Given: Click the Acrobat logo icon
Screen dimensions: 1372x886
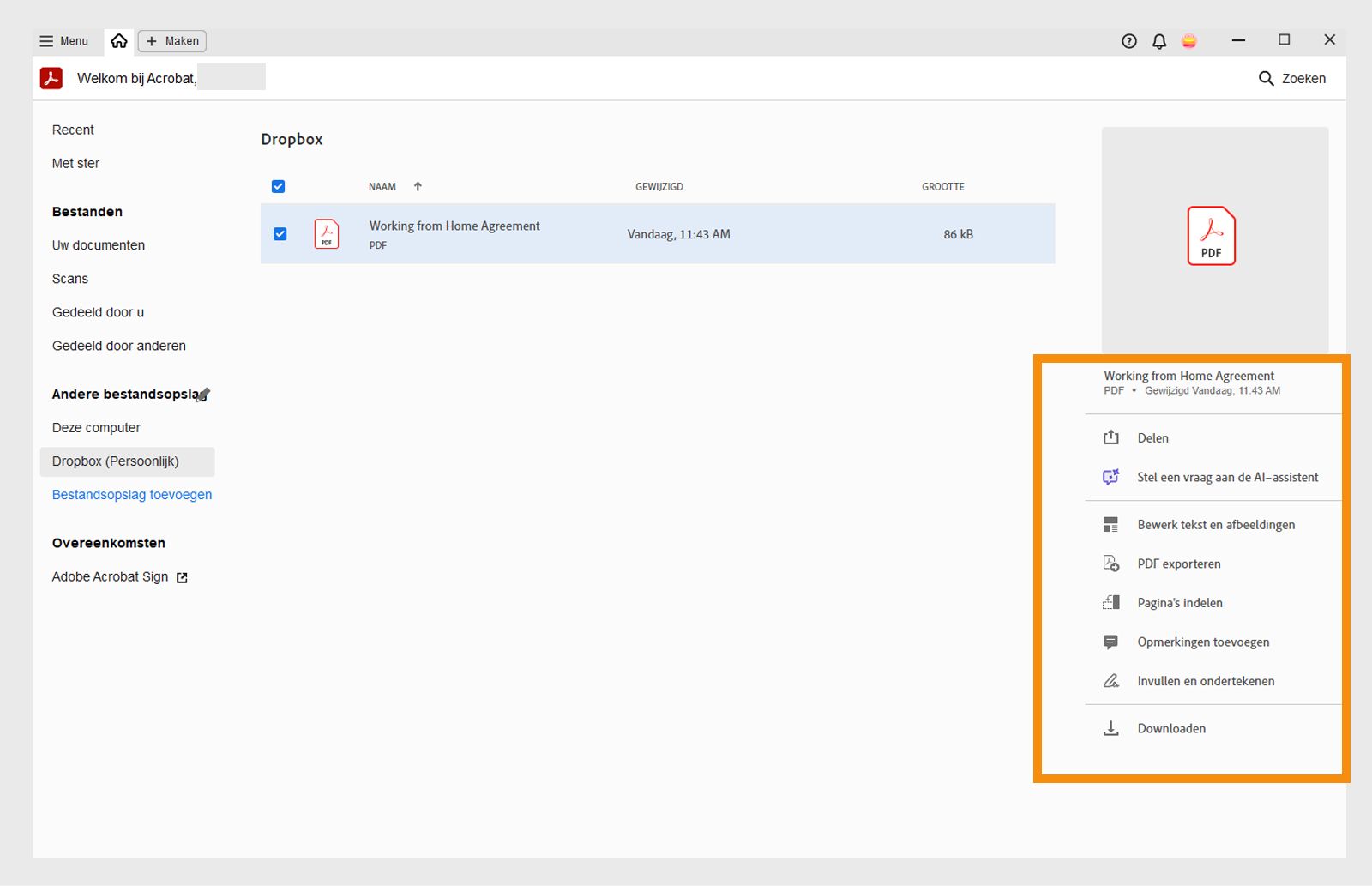Looking at the screenshot, I should pos(51,78).
